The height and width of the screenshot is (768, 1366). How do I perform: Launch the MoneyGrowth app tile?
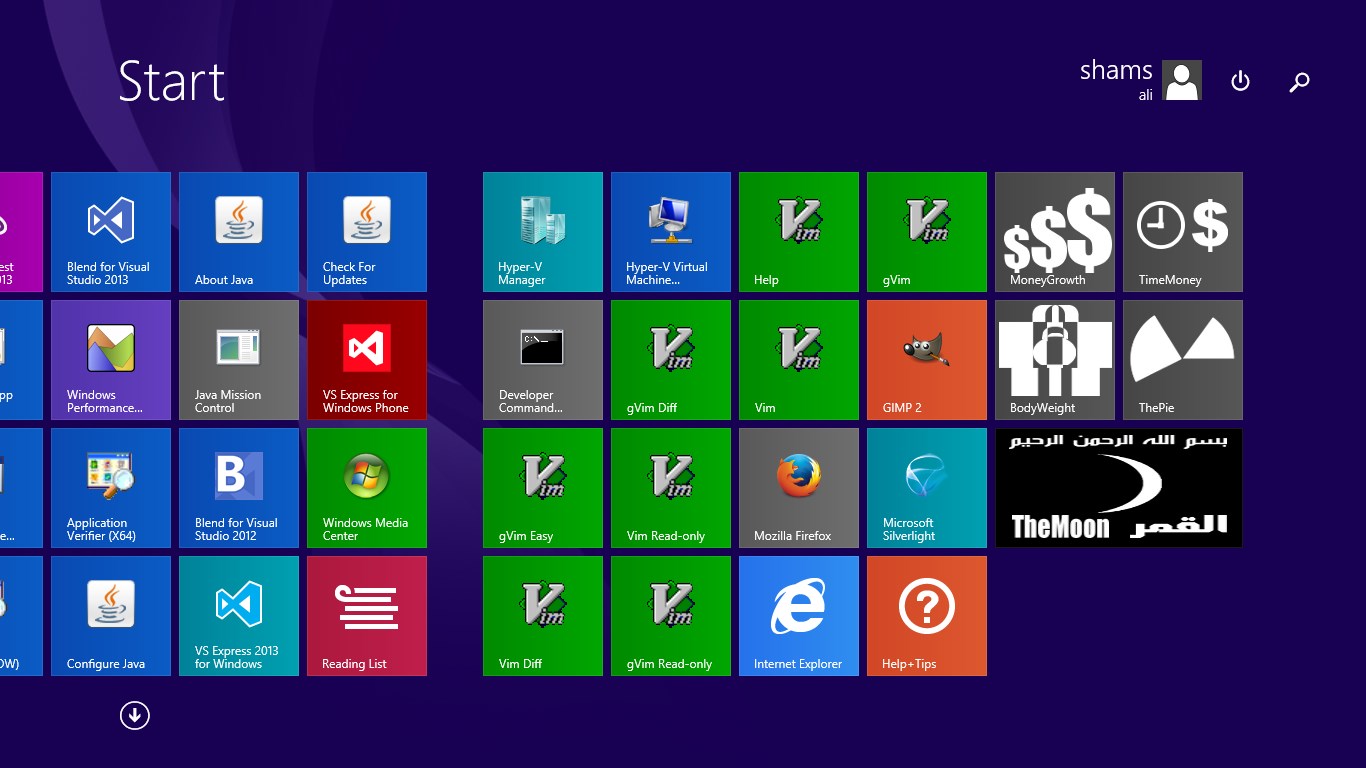pyautogui.click(x=1055, y=232)
